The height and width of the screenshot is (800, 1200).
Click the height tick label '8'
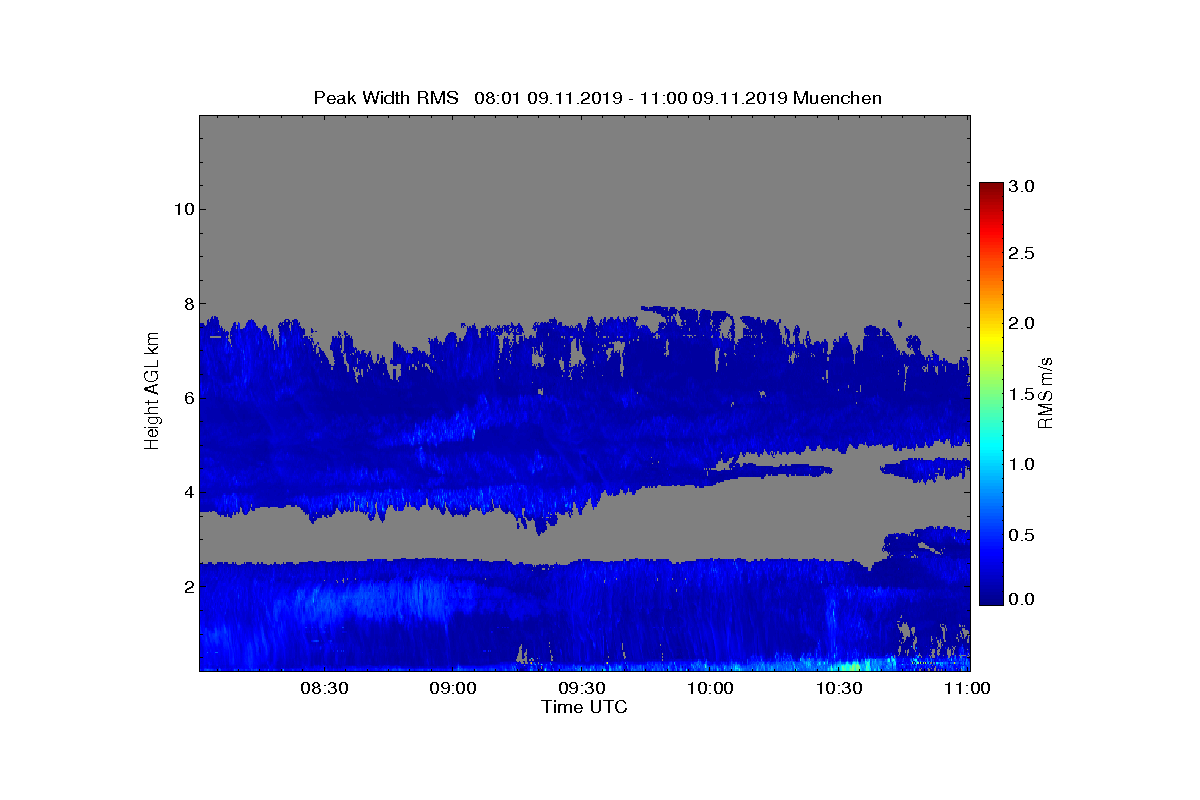187,304
